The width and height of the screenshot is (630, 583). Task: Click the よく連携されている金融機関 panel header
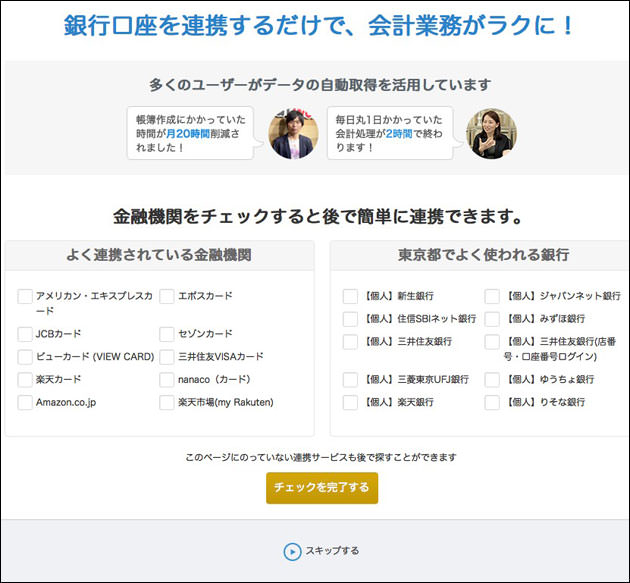click(x=160, y=255)
